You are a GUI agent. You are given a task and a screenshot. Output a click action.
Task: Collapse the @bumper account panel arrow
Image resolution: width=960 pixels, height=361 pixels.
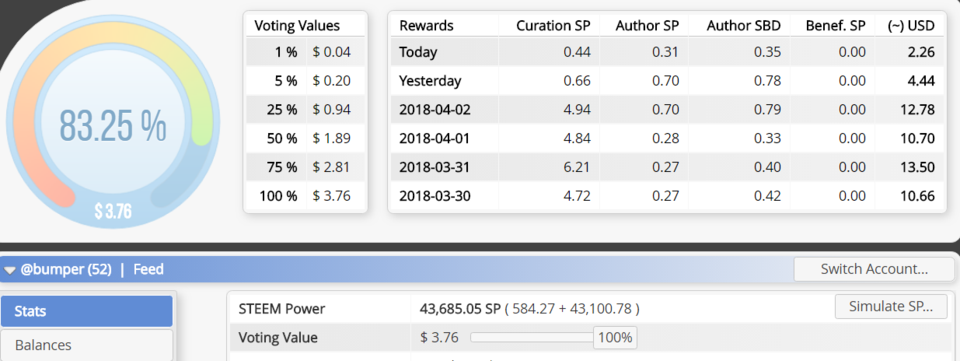10,270
